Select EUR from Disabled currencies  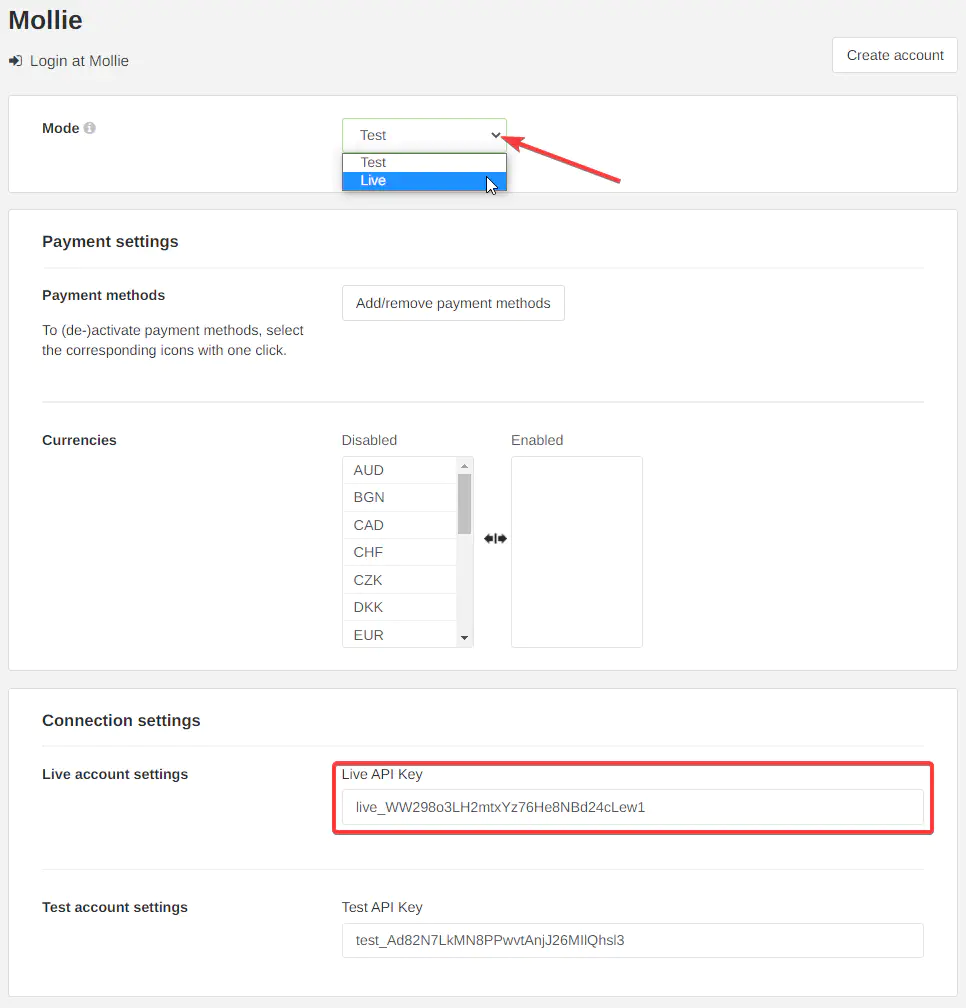[x=400, y=635]
